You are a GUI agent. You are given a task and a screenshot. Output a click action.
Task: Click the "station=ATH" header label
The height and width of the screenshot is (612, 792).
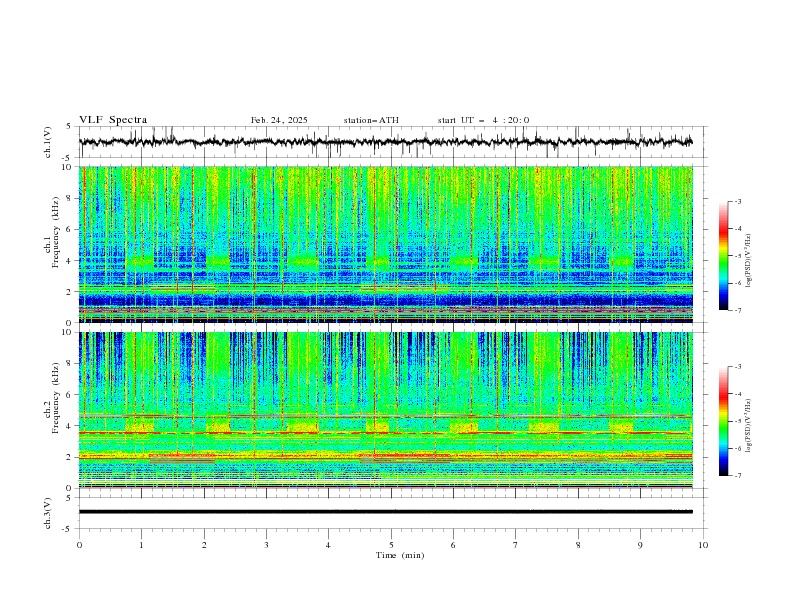pos(371,120)
